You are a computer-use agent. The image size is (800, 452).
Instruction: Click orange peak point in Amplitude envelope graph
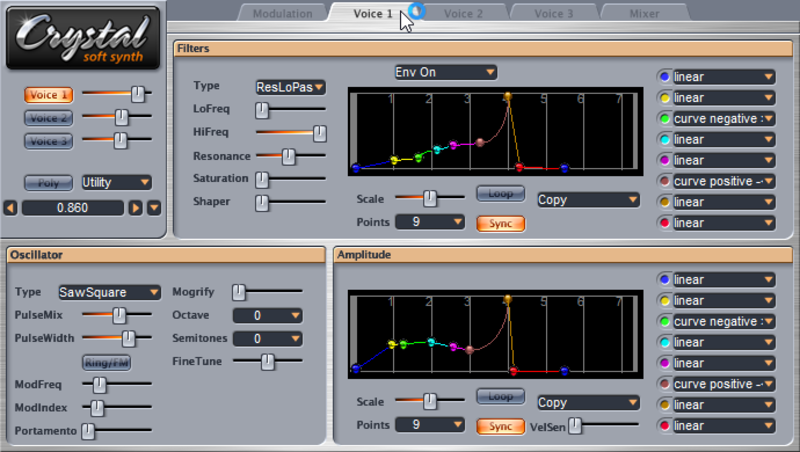[x=507, y=299]
